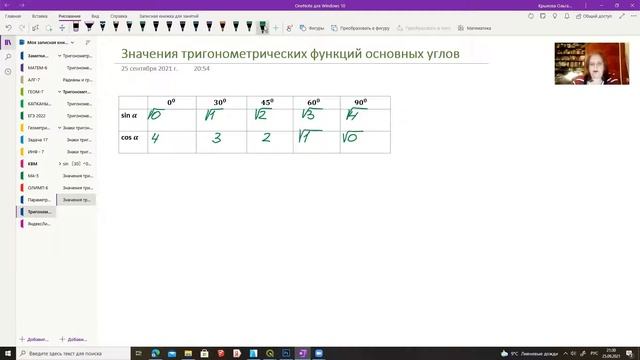Select the Insert Space tool

(x=62, y=28)
